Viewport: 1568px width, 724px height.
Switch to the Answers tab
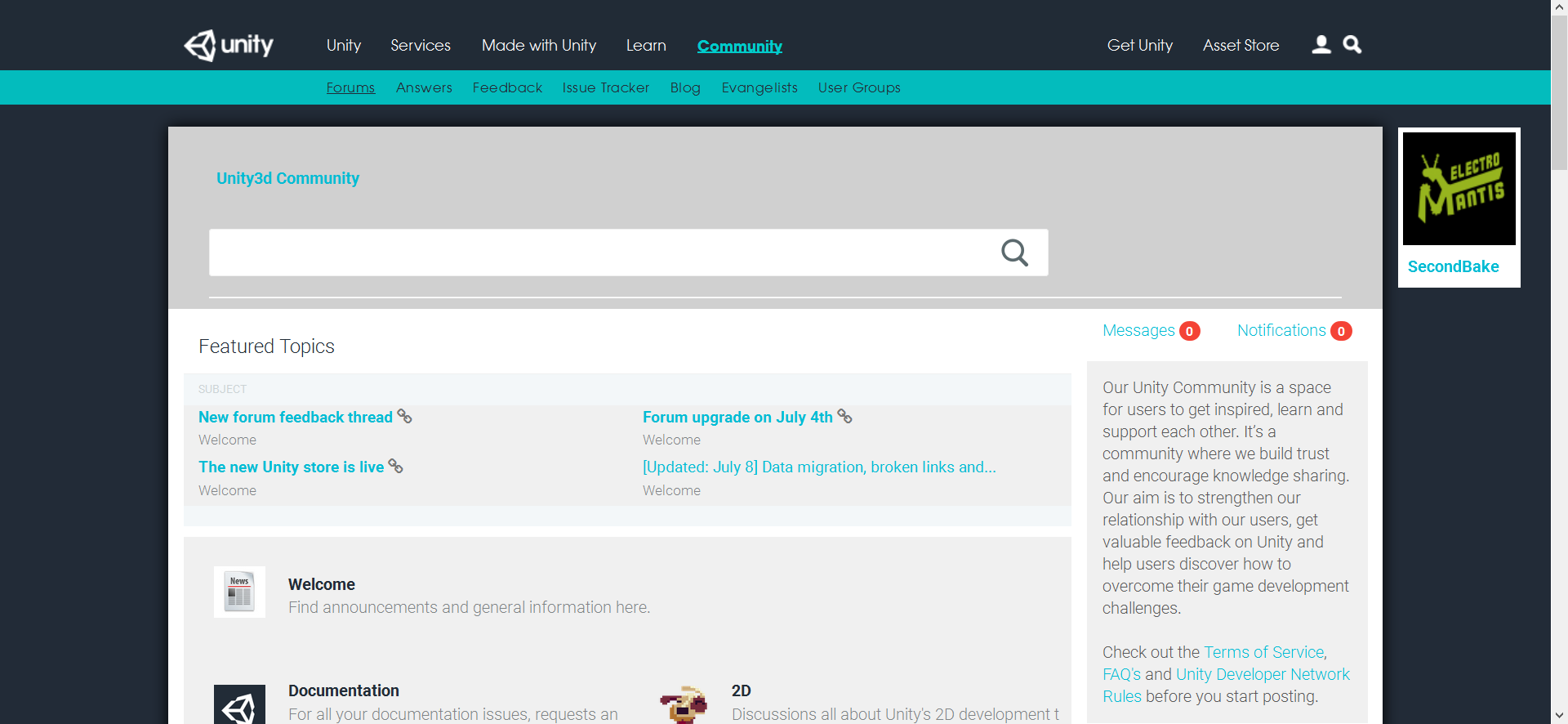coord(424,87)
